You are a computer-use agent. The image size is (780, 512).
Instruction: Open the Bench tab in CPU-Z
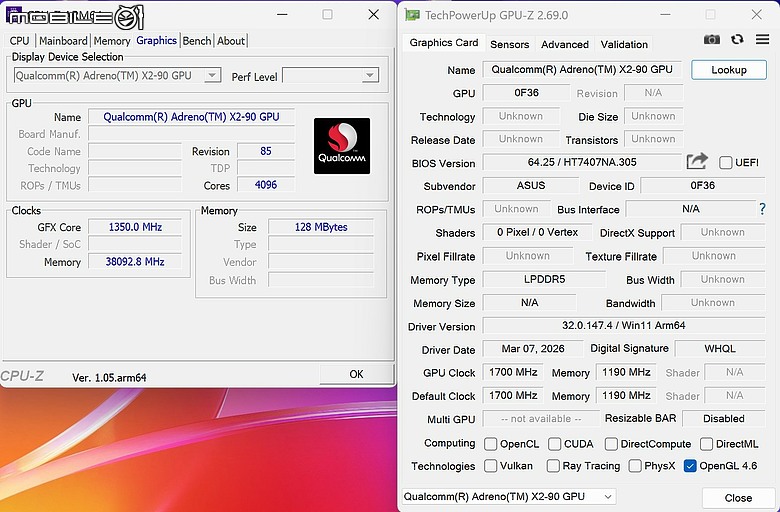pos(196,41)
